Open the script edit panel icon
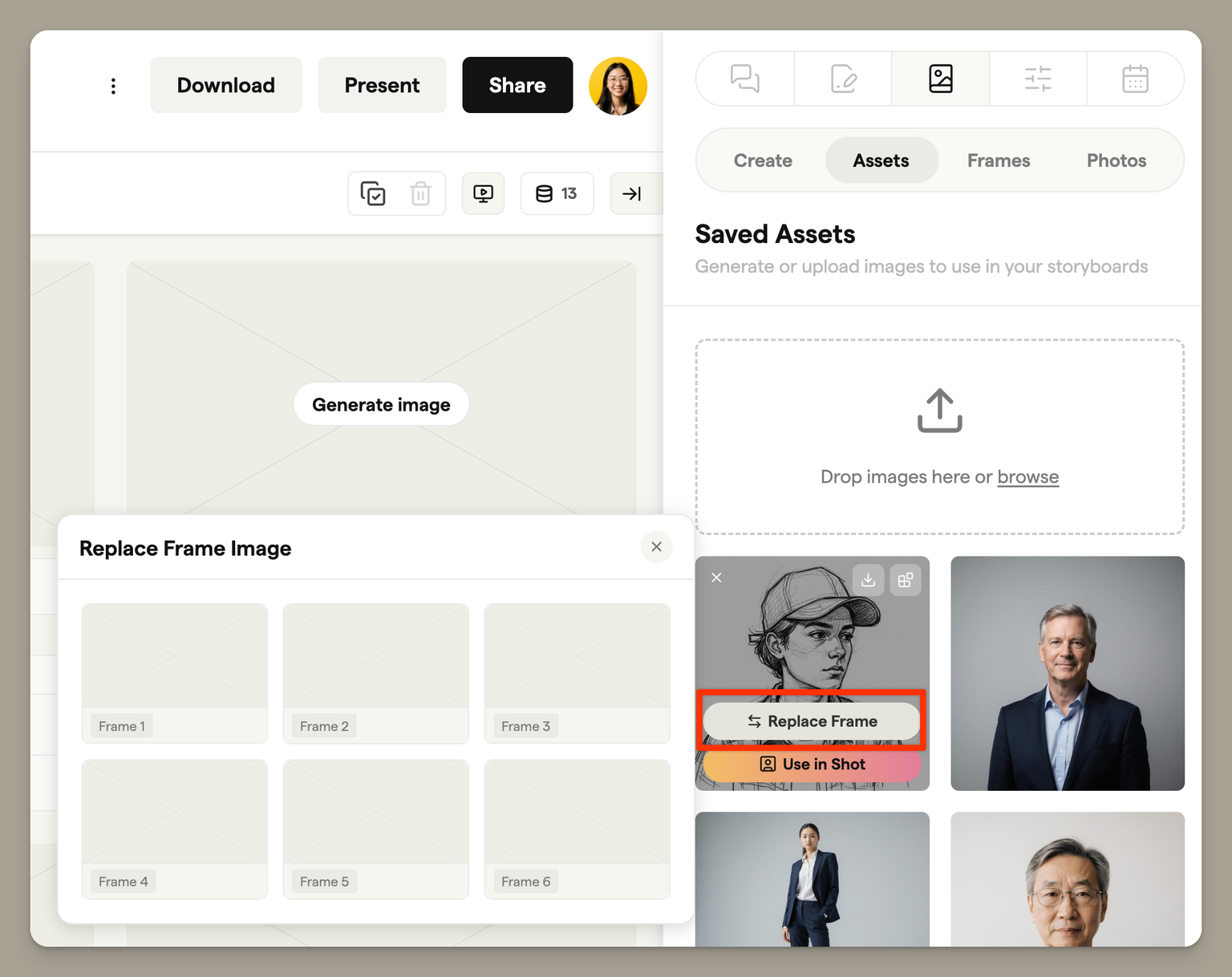This screenshot has height=977, width=1232. (843, 79)
